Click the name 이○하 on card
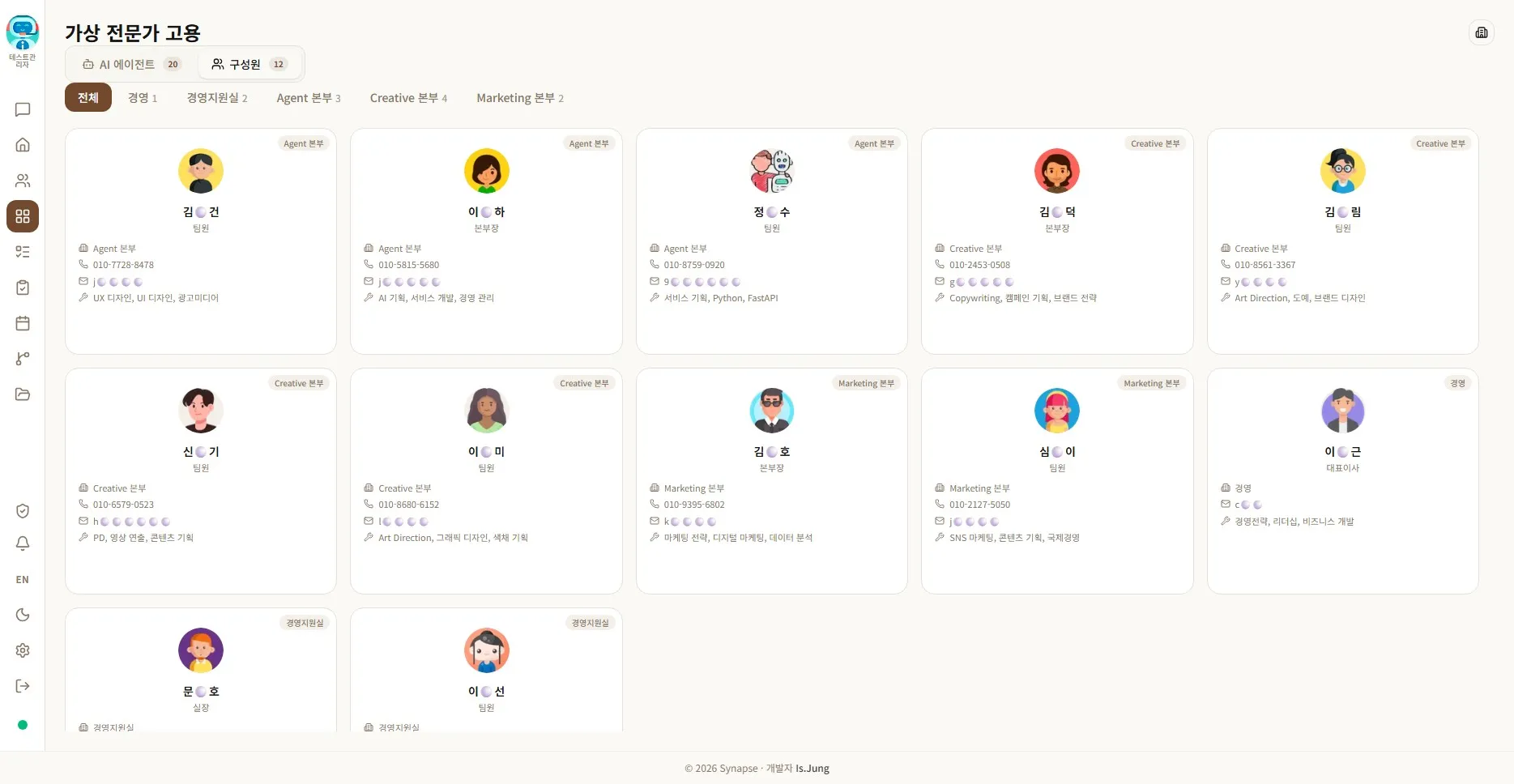This screenshot has width=1514, height=784. [487, 212]
